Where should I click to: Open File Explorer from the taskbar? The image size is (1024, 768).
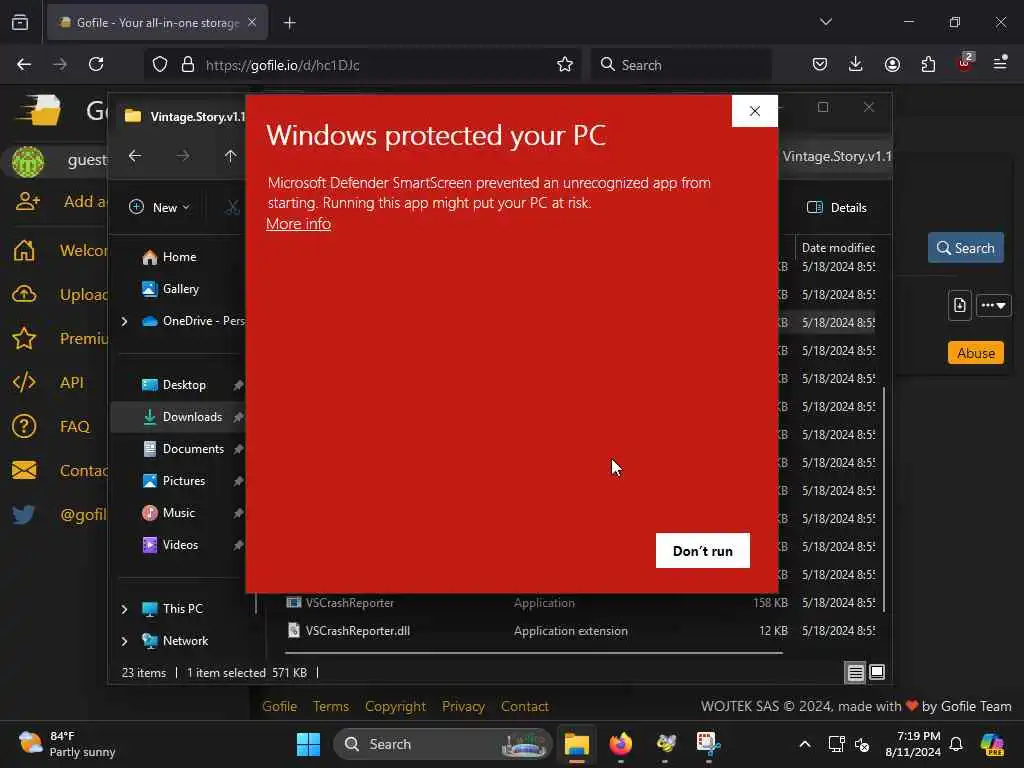[577, 744]
